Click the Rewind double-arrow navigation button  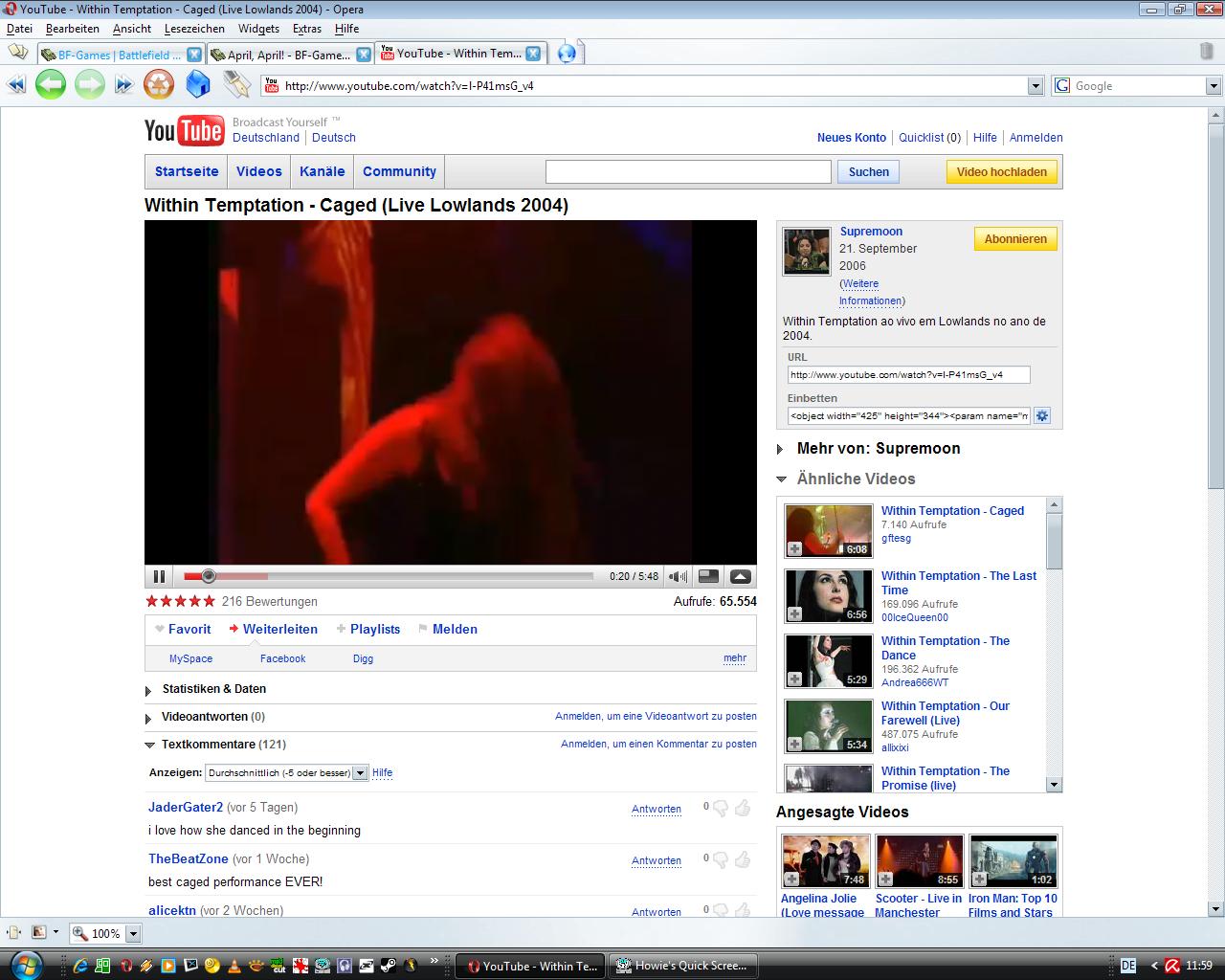point(15,85)
